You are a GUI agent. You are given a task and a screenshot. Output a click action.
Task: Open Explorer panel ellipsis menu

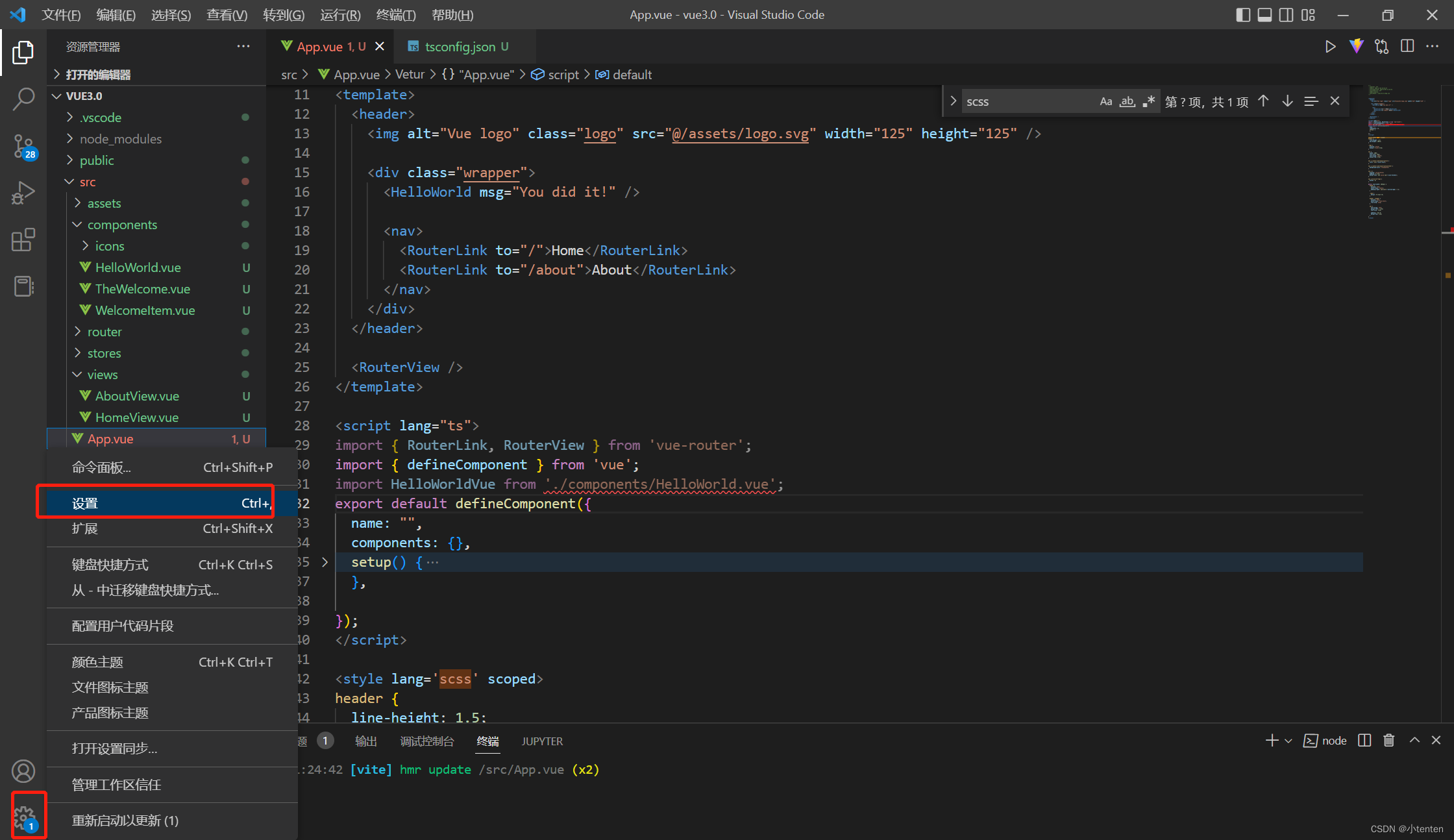(x=243, y=47)
